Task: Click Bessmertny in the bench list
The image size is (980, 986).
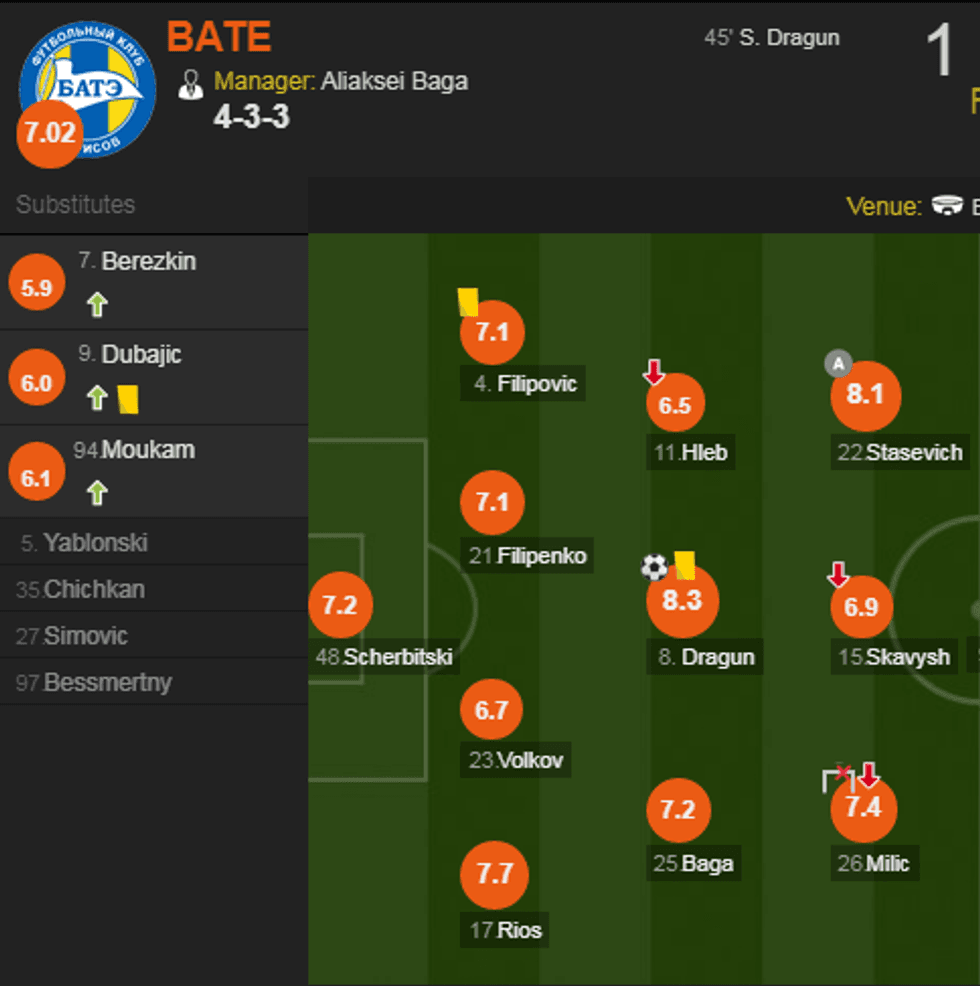Action: tap(107, 683)
